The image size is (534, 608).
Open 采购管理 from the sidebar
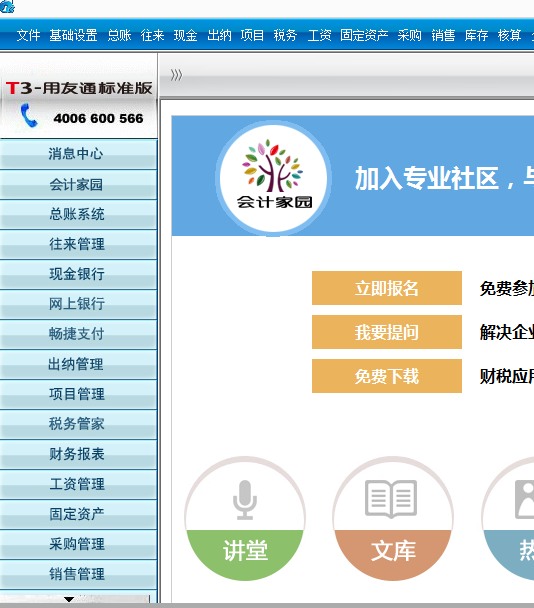78,544
